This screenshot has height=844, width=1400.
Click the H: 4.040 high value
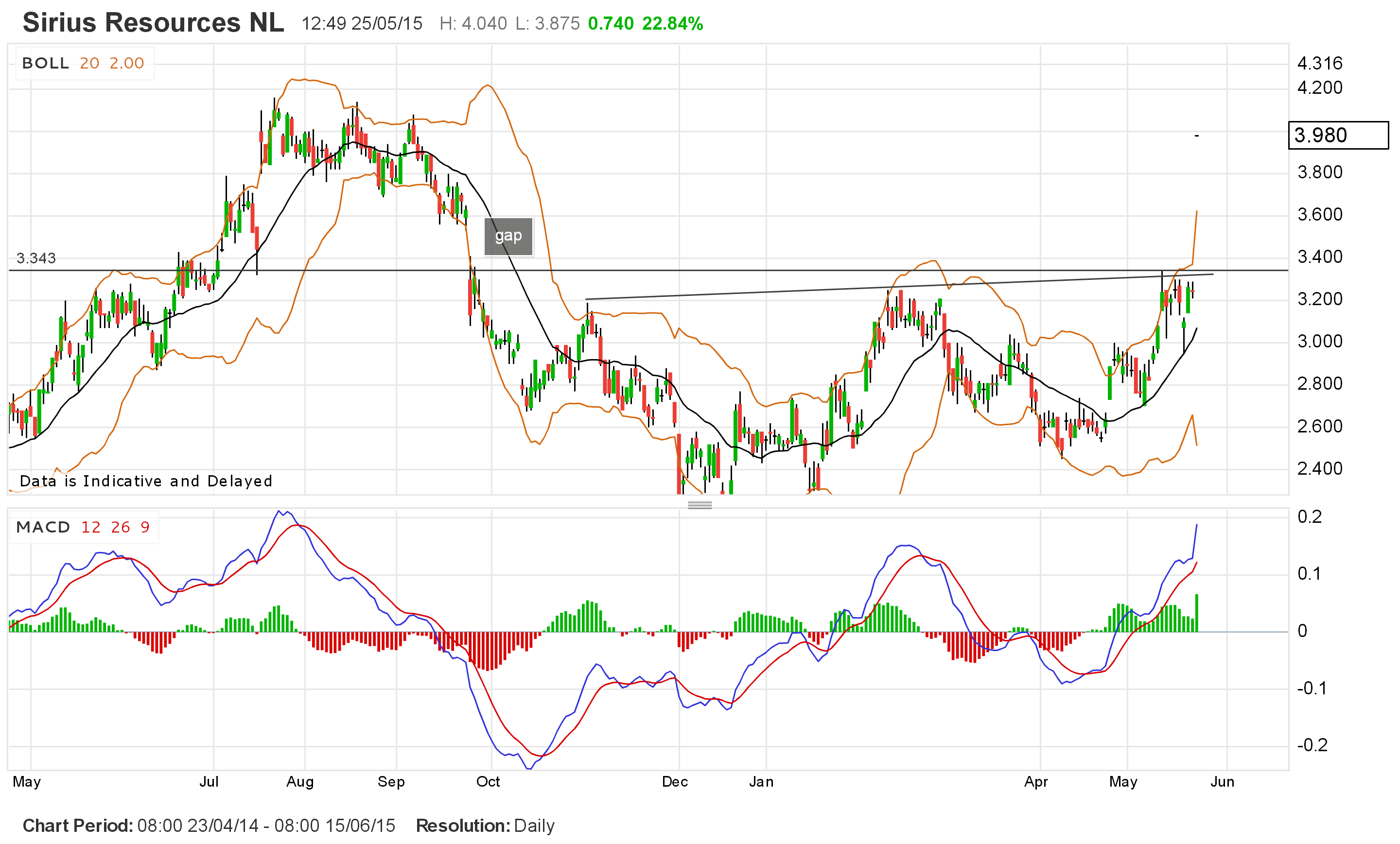(472, 24)
